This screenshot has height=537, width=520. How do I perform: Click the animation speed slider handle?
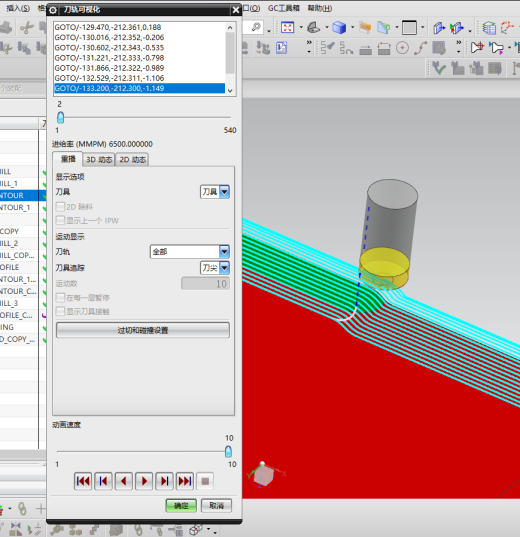(228, 451)
